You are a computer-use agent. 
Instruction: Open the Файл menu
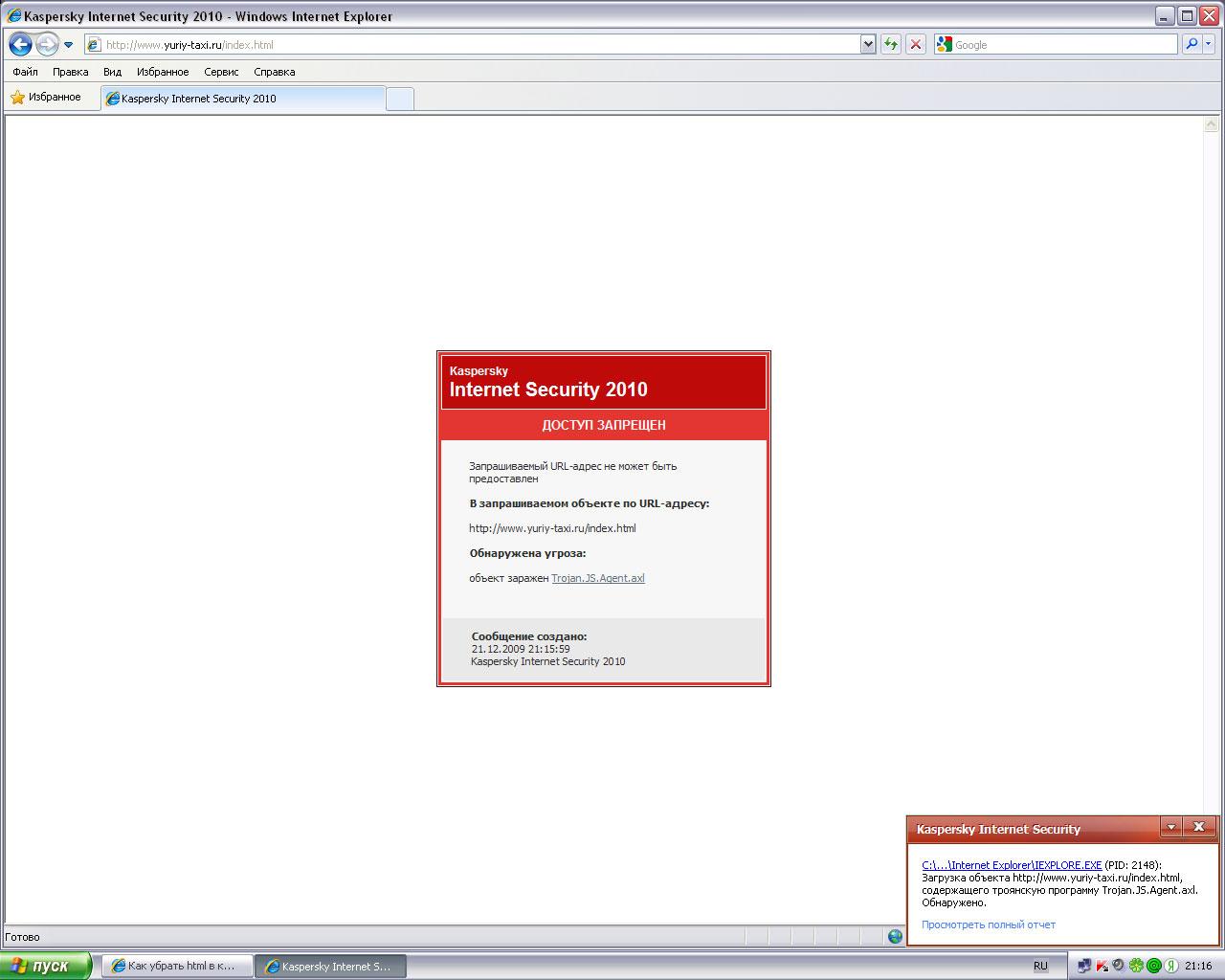pyautogui.click(x=26, y=72)
